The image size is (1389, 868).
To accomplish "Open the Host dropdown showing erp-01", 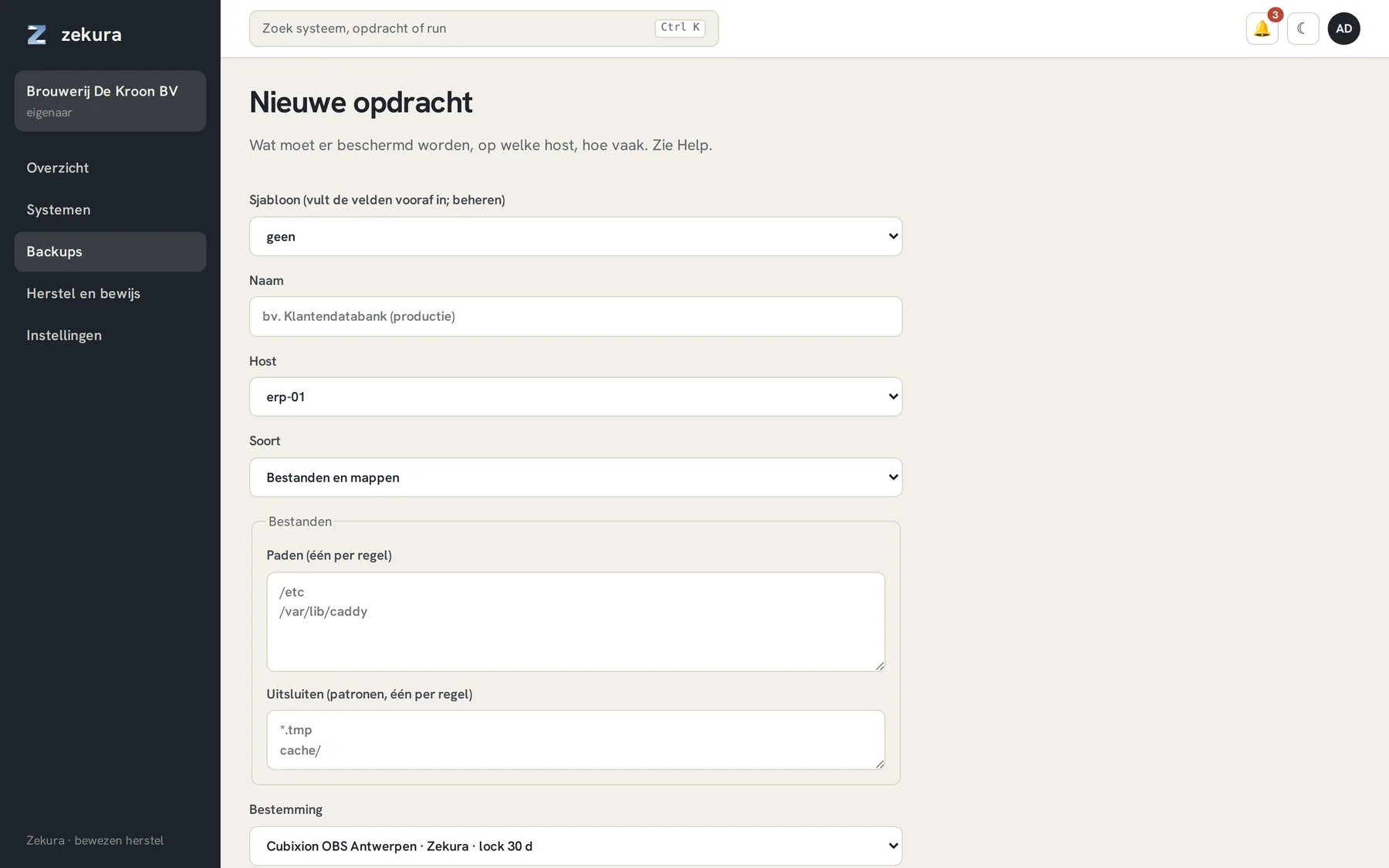I will click(x=576, y=397).
